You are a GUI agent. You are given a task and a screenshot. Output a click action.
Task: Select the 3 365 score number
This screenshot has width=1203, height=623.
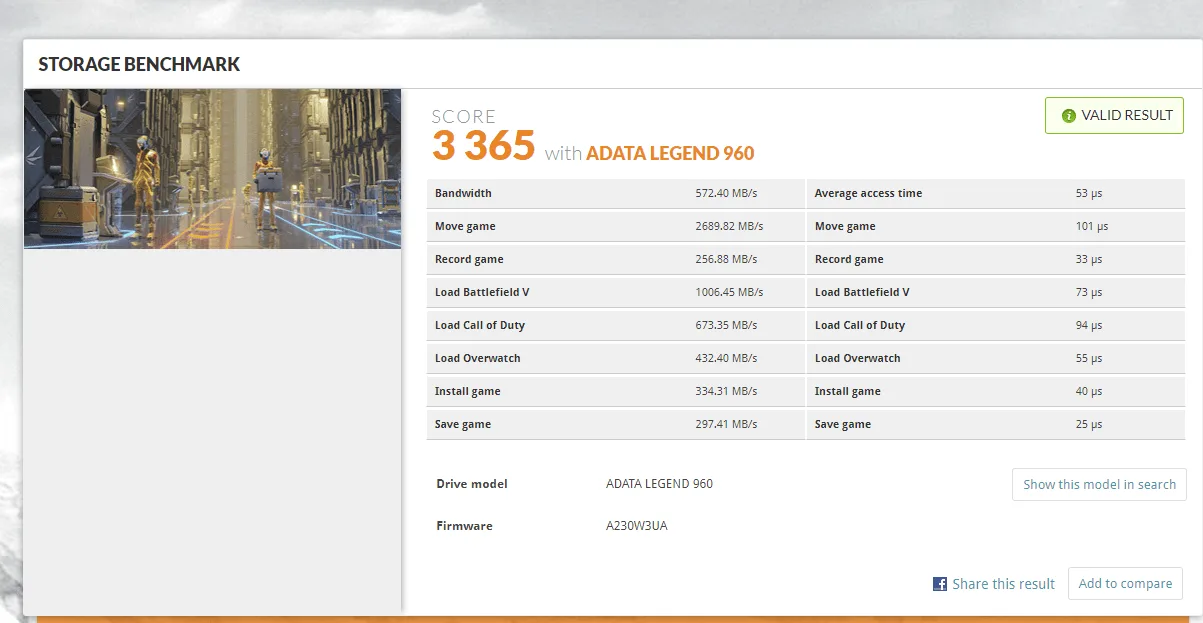pyautogui.click(x=483, y=146)
